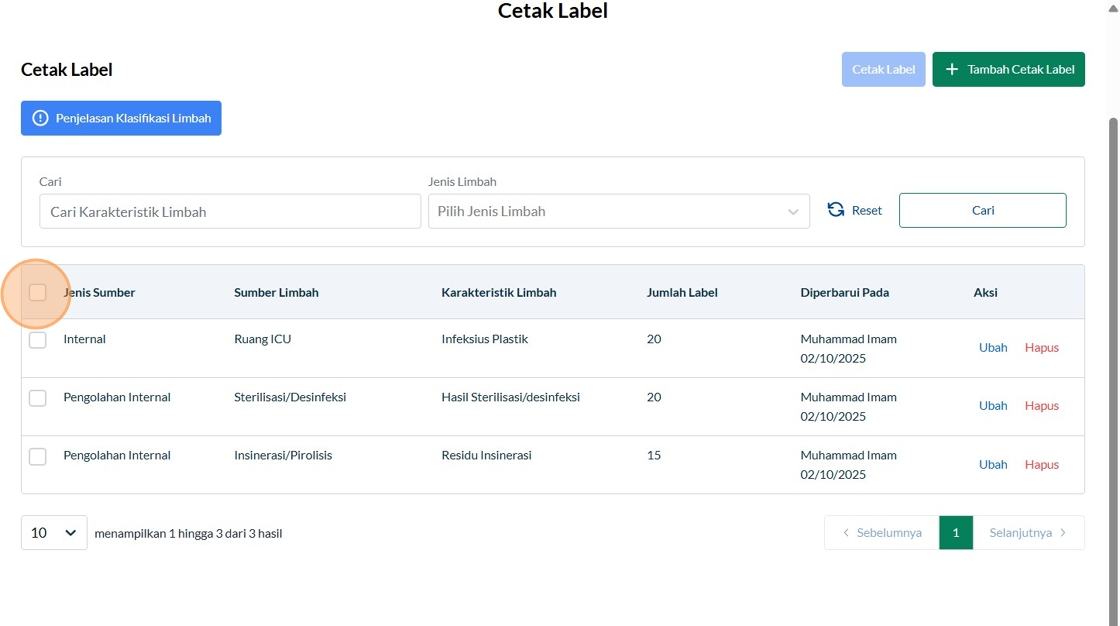Screen dimensions: 1120x626
Task: Go to page 1 in pagination
Action: [x=955, y=533]
